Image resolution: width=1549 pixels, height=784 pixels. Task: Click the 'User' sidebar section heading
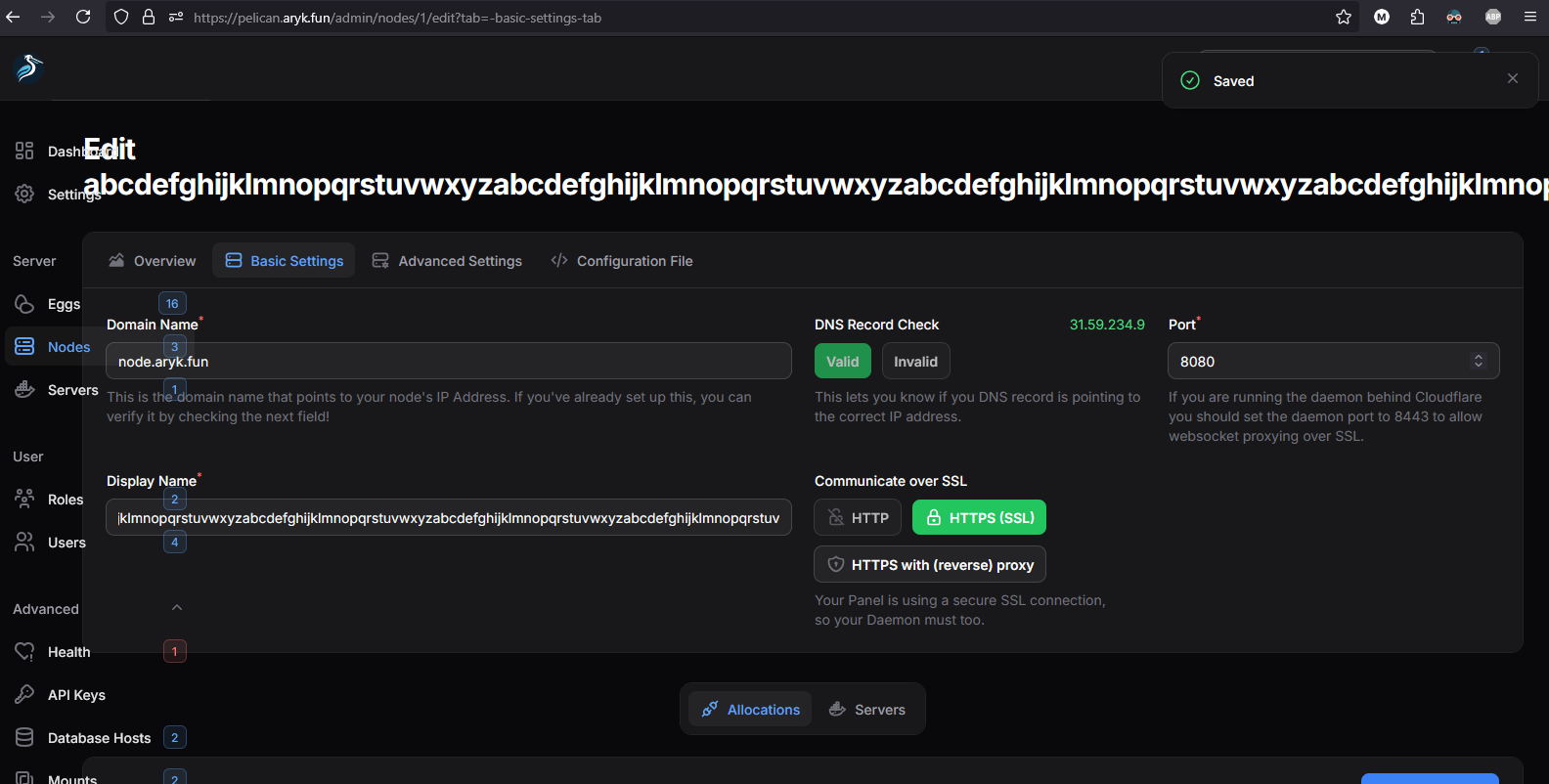(x=28, y=457)
